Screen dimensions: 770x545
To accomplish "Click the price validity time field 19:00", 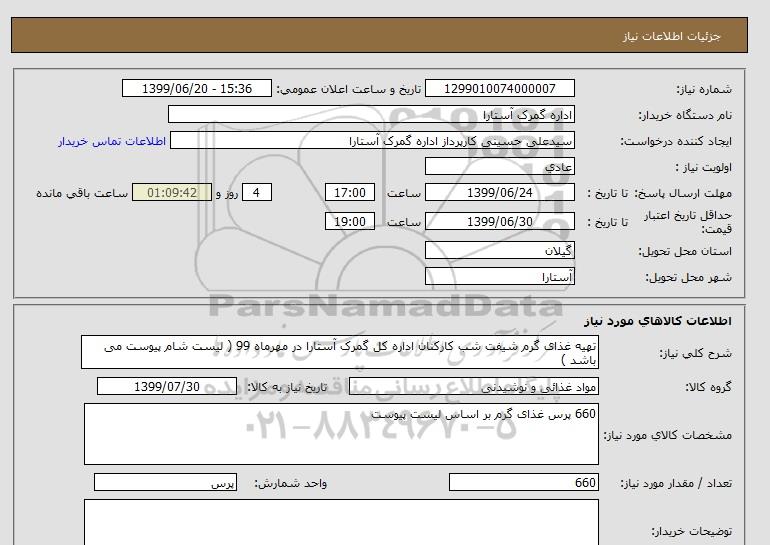I will point(350,221).
